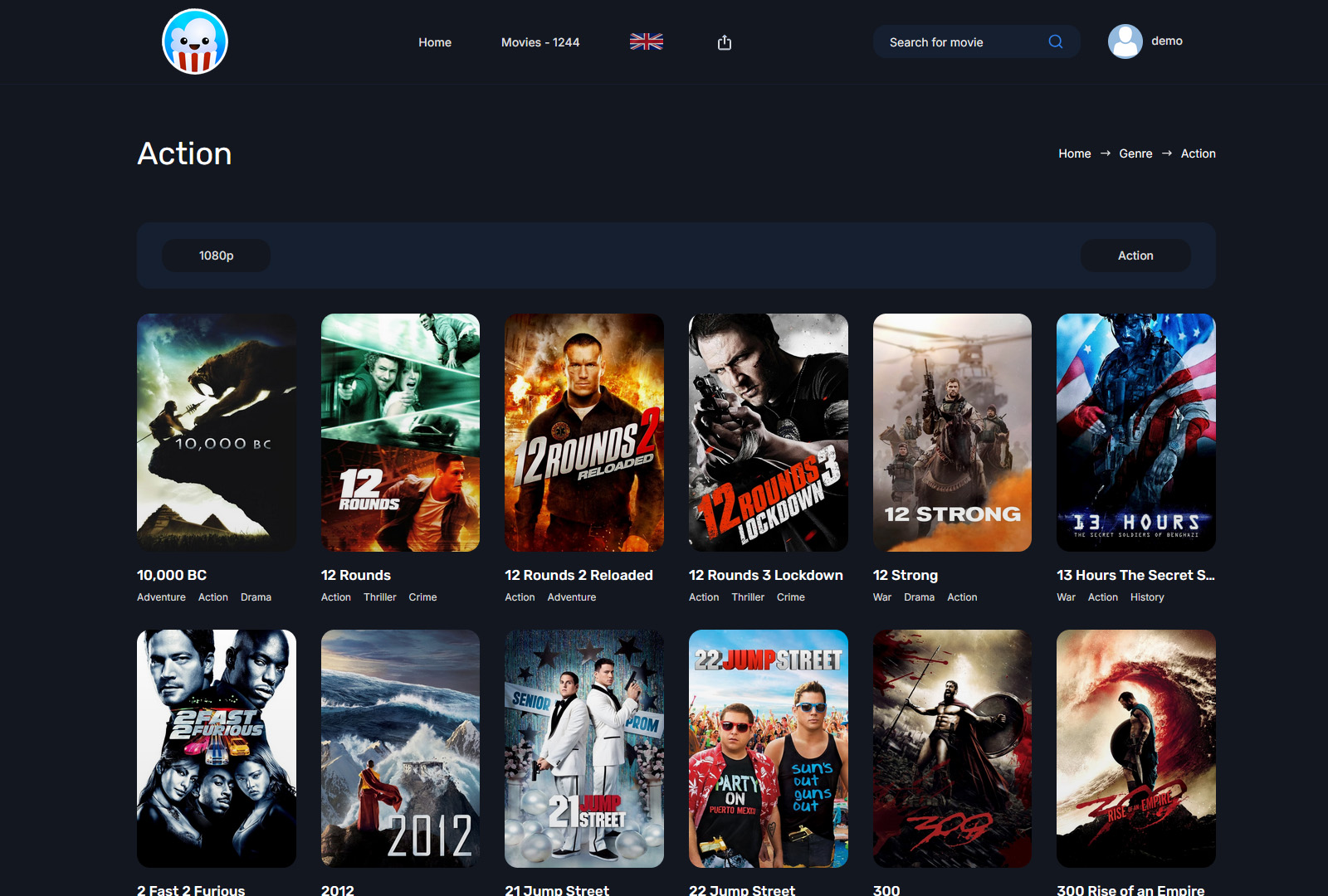
Task: Click Thriller genre tag under 12 Rounds
Action: click(x=379, y=597)
